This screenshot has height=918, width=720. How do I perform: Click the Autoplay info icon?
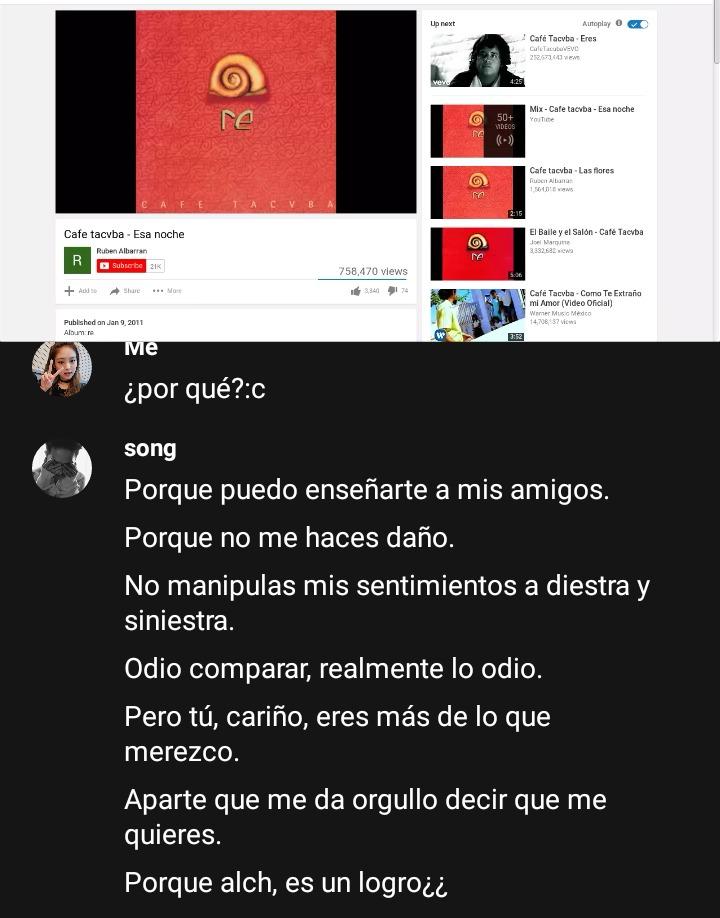pyautogui.click(x=619, y=23)
